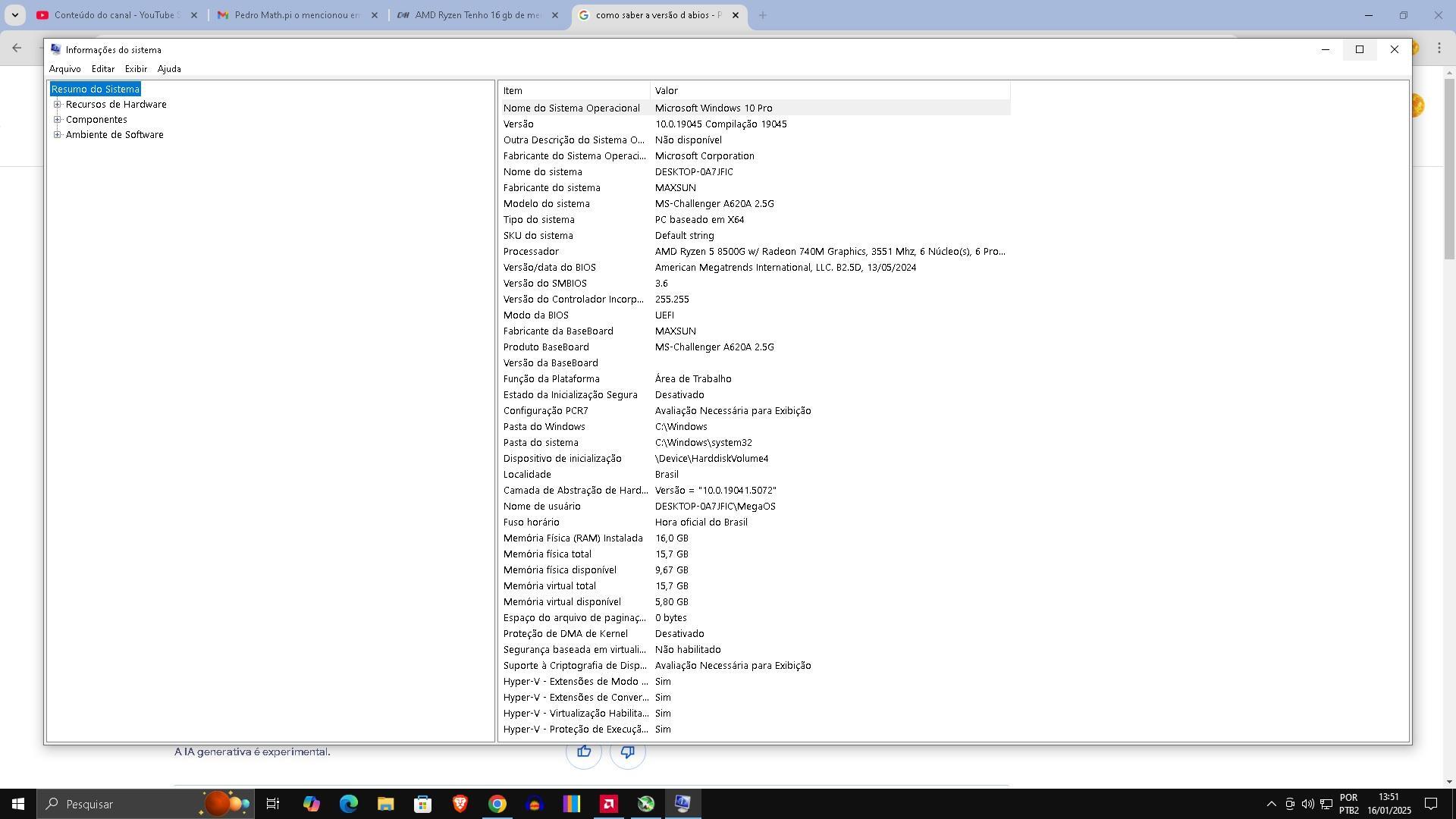Open the colorful striped app in the taskbar

pyautogui.click(x=571, y=804)
